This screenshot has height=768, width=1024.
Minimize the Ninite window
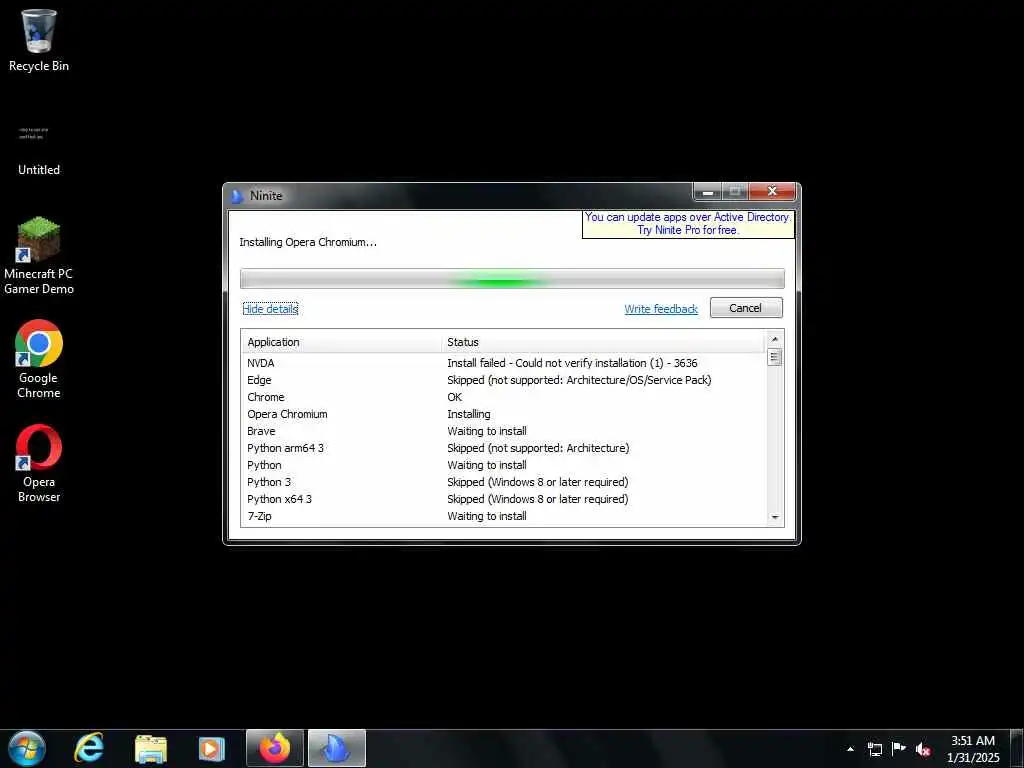tap(707, 192)
